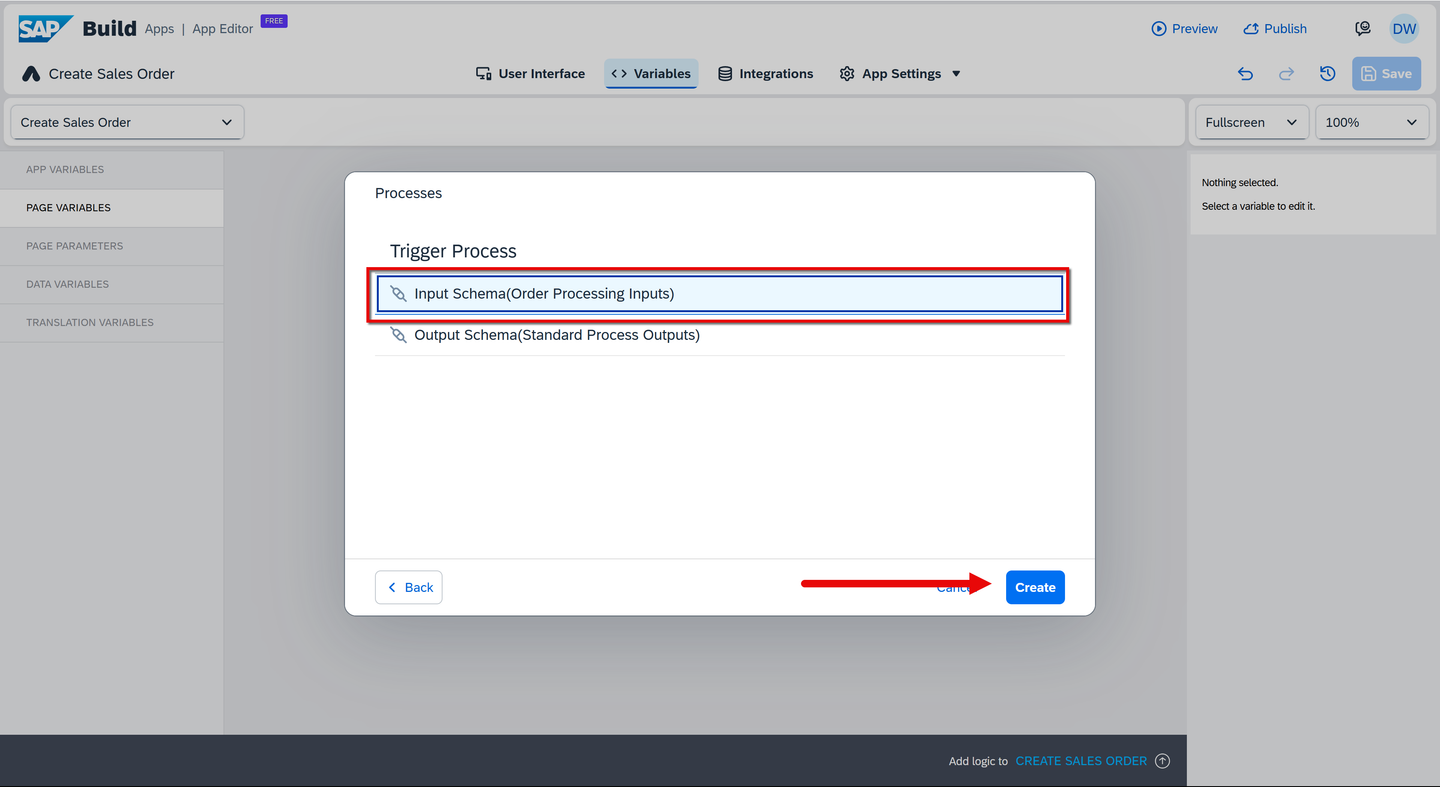Open the 100% zoom dropdown

1371,122
